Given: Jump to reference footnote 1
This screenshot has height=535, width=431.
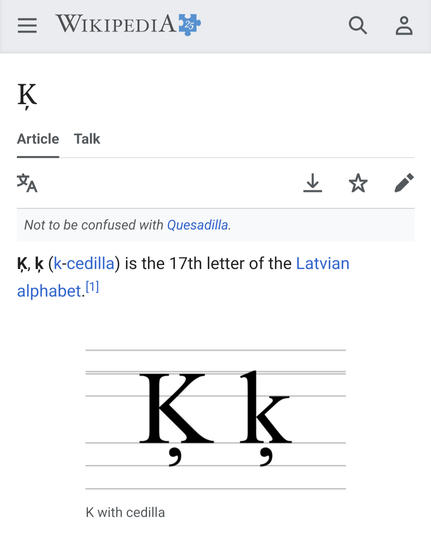Looking at the screenshot, I should click(92, 287).
